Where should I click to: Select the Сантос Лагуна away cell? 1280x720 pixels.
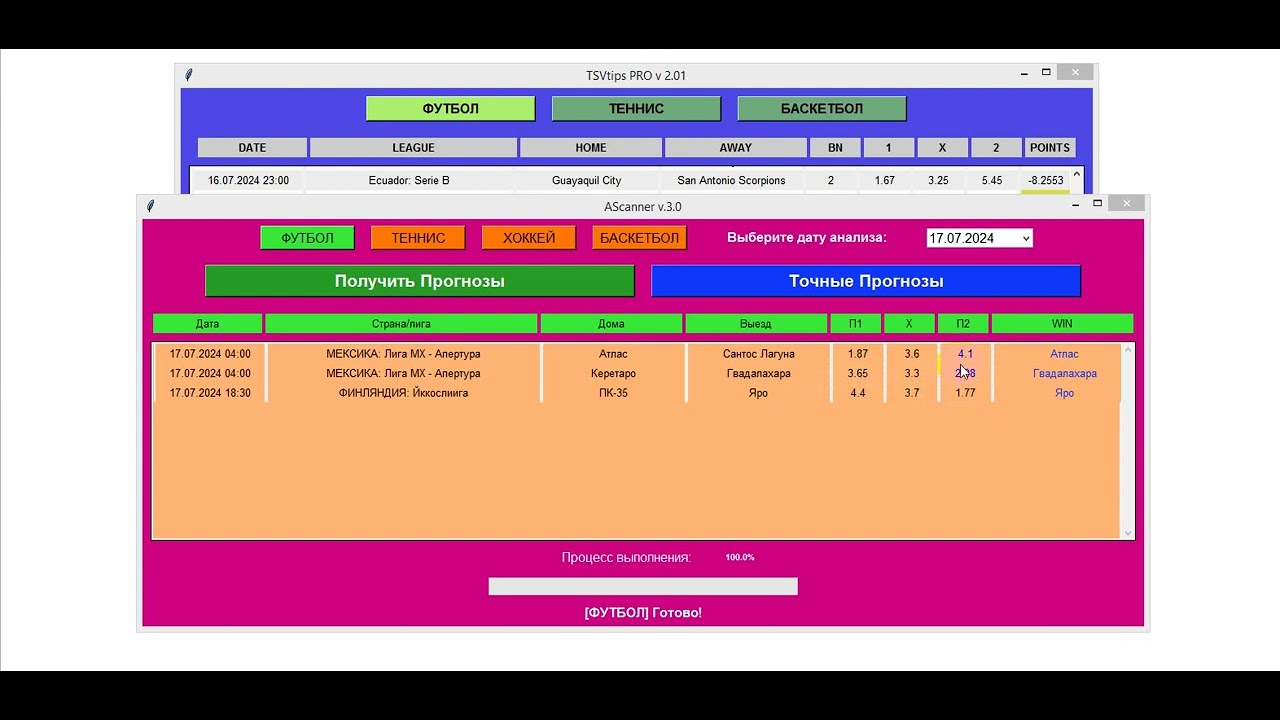pyautogui.click(x=758, y=354)
